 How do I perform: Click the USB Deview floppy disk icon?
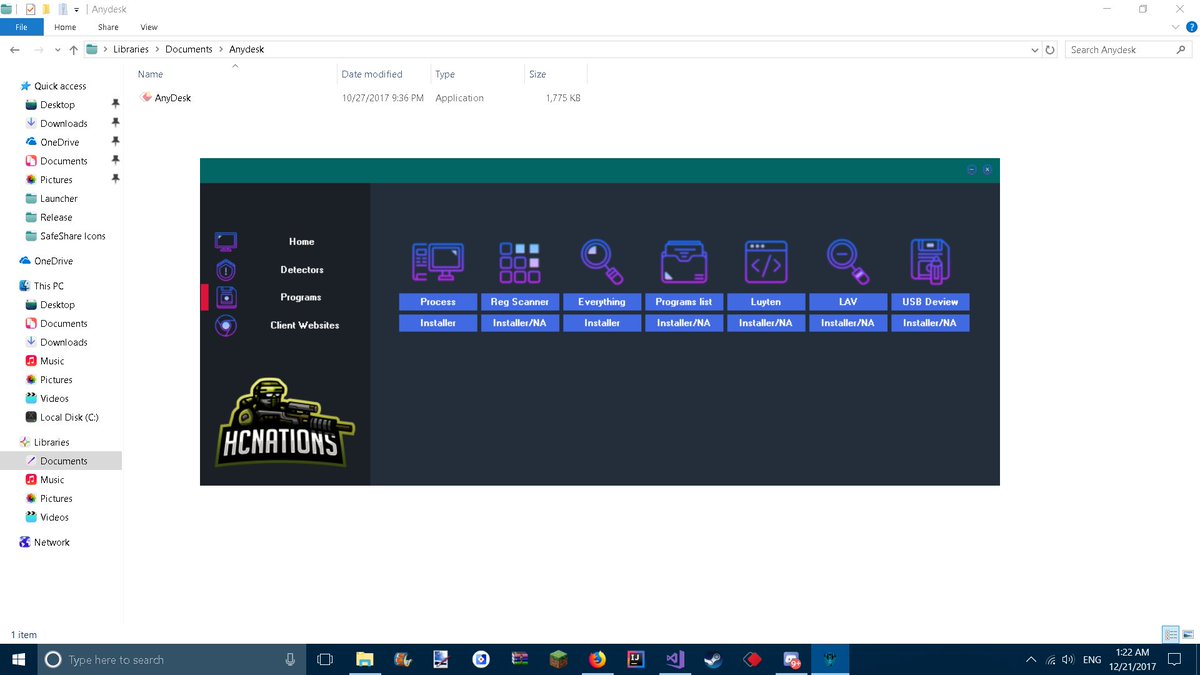pos(930,262)
